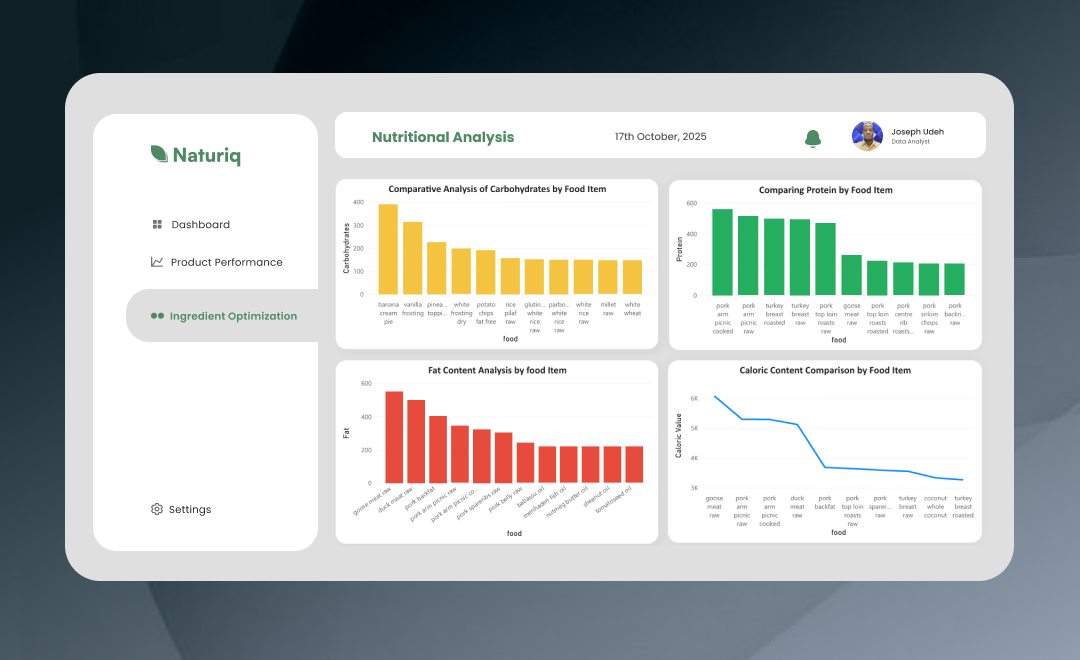
Task: Select the Ingredient Optimization menu item
Action: coord(224,316)
